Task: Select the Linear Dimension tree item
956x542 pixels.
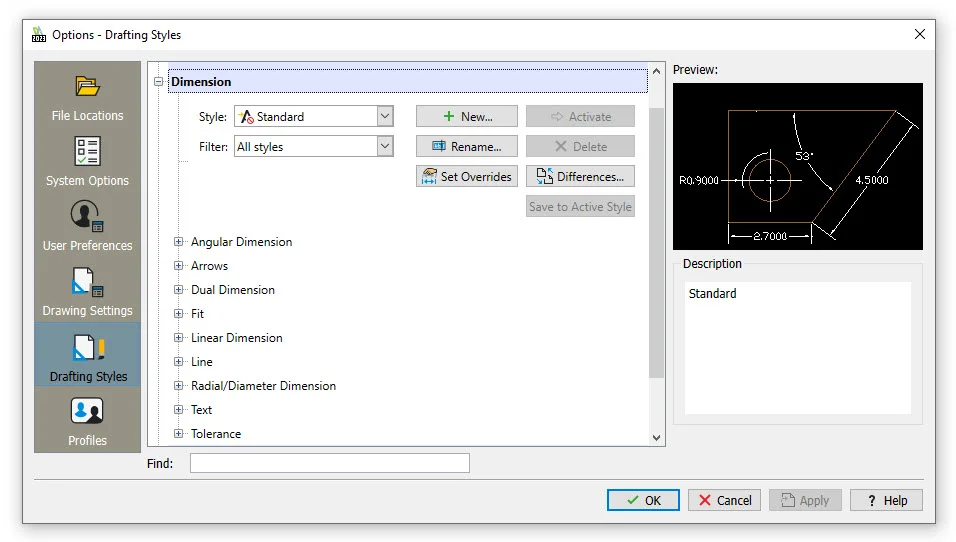Action: (237, 338)
